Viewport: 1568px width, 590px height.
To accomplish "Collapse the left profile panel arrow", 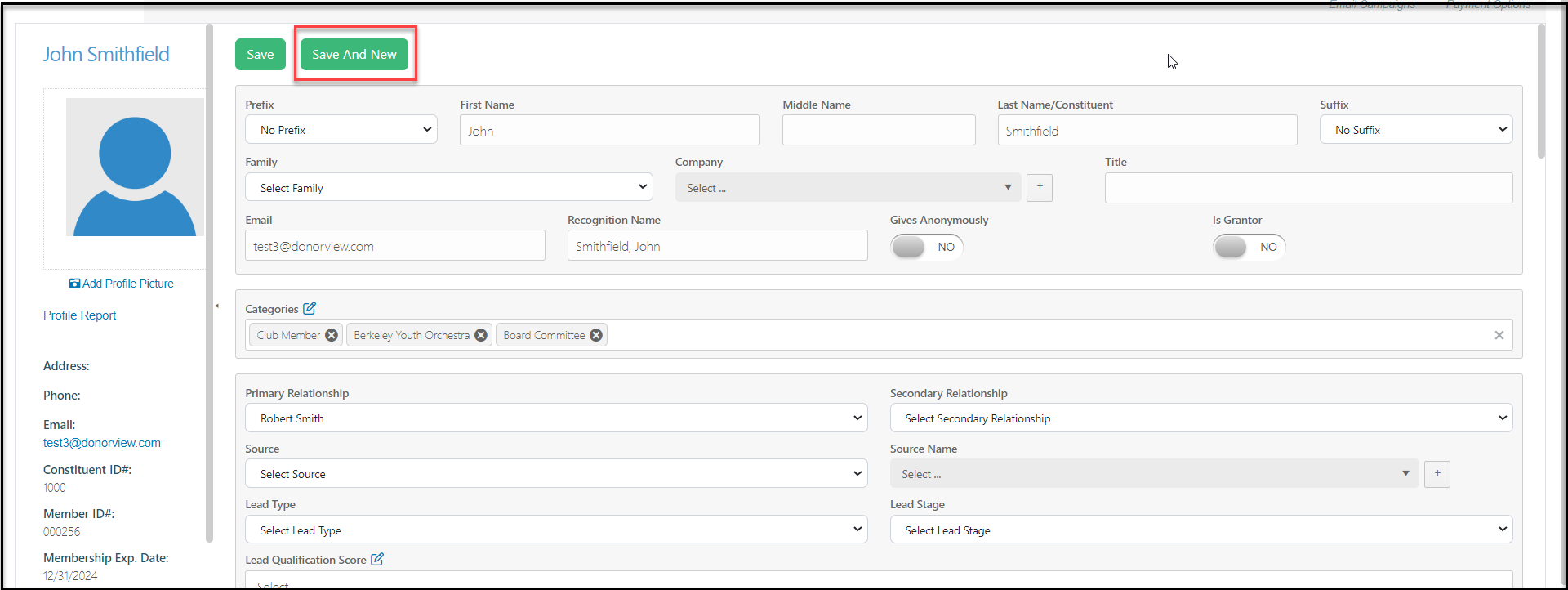I will point(216,306).
